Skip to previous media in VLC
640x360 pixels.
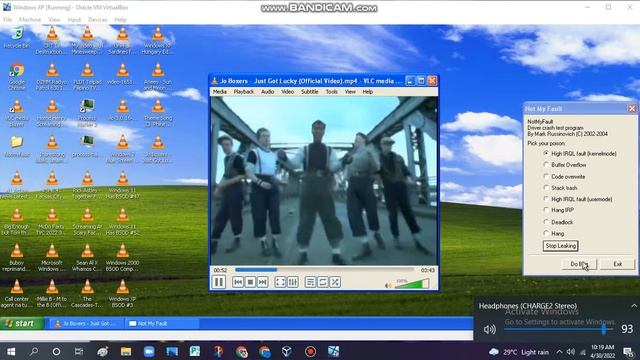238,282
